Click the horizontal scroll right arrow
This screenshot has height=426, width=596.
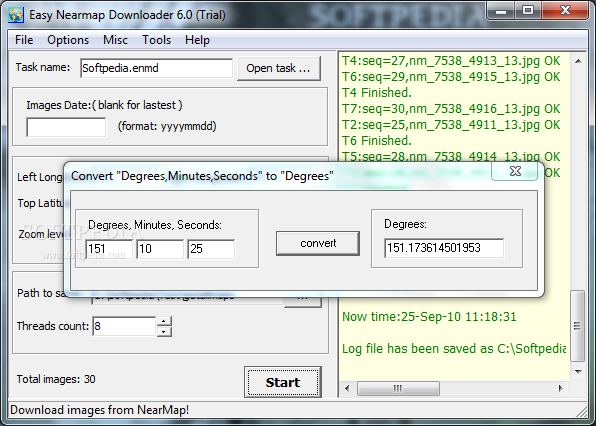(561, 388)
